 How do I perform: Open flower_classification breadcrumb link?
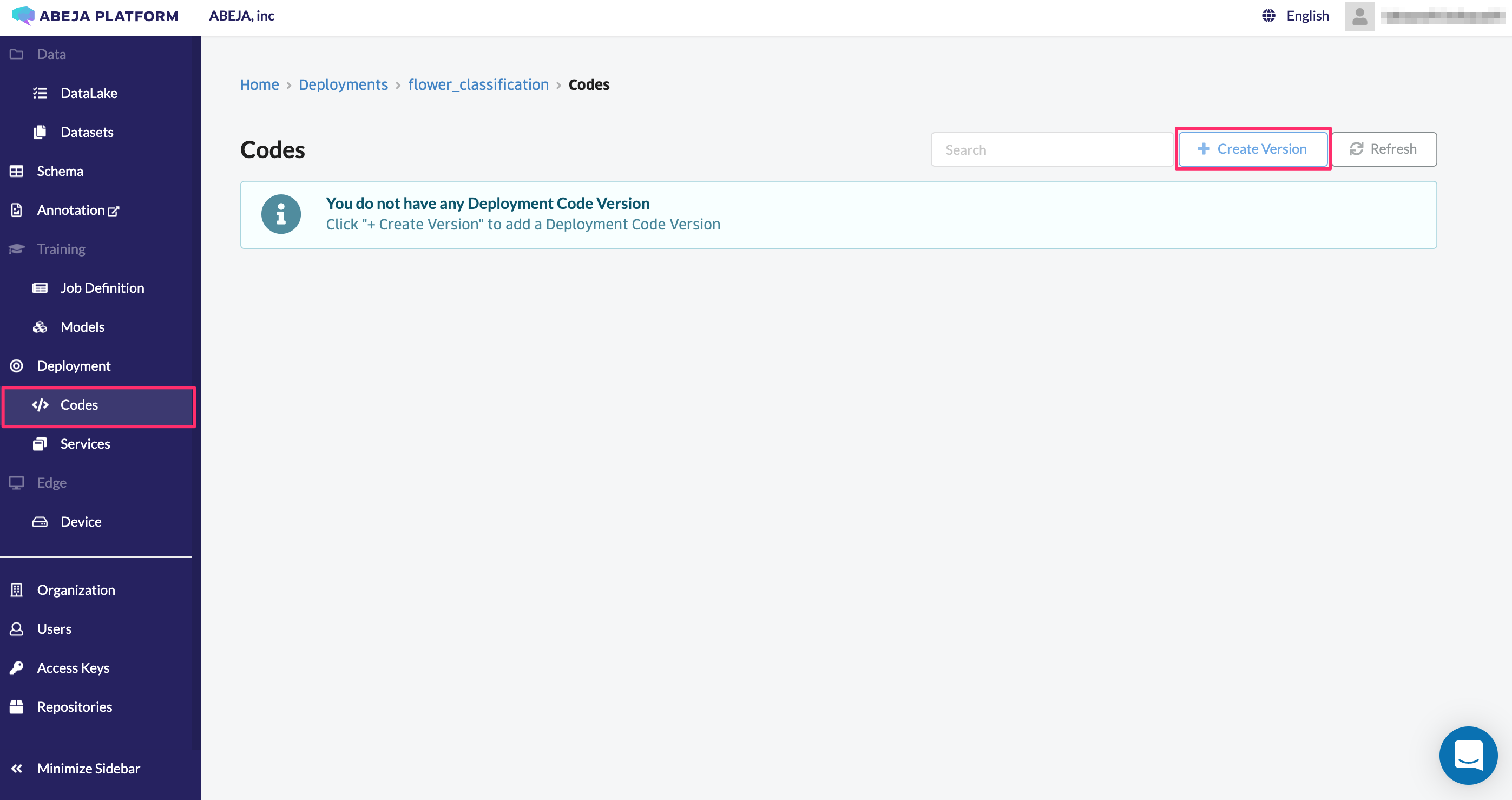point(478,84)
